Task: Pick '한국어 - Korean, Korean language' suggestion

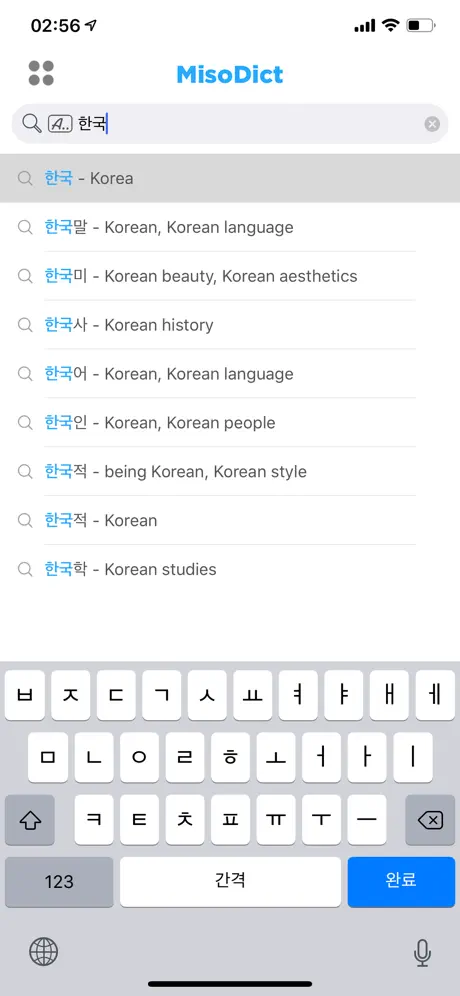Action: tap(230, 374)
